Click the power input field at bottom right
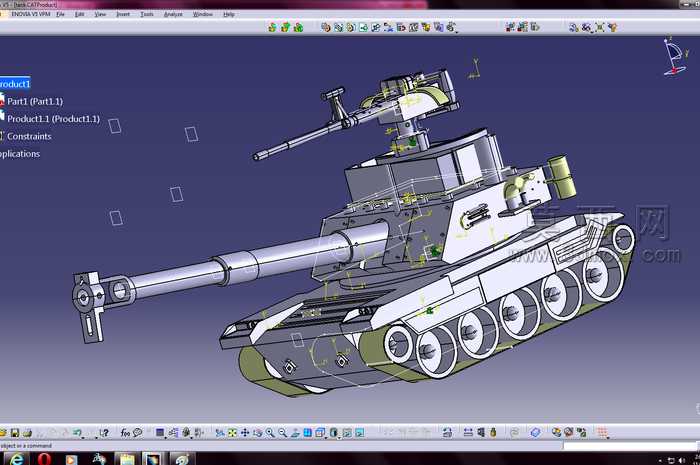Viewport: 700px width, 465px height. pyautogui.click(x=629, y=446)
